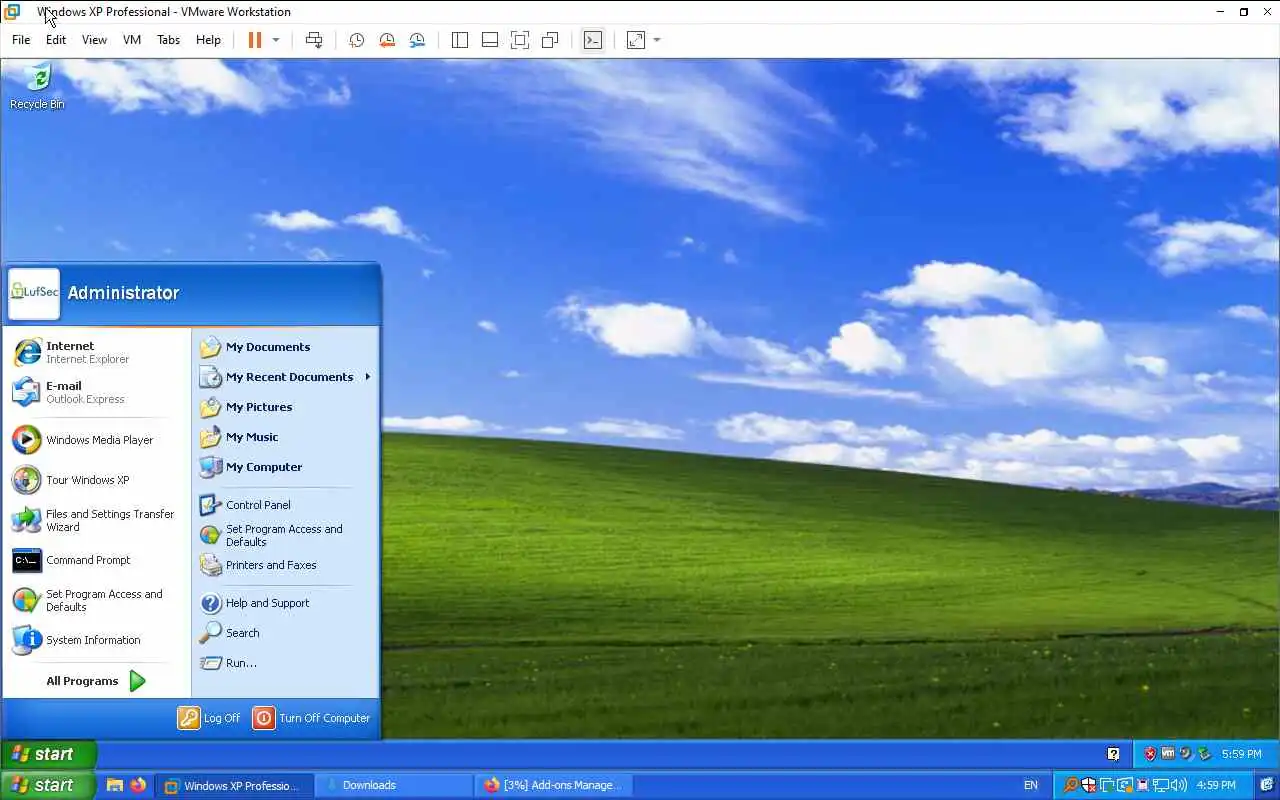Toggle the library sidebar layout icon
The width and height of the screenshot is (1280, 800).
click(460, 40)
